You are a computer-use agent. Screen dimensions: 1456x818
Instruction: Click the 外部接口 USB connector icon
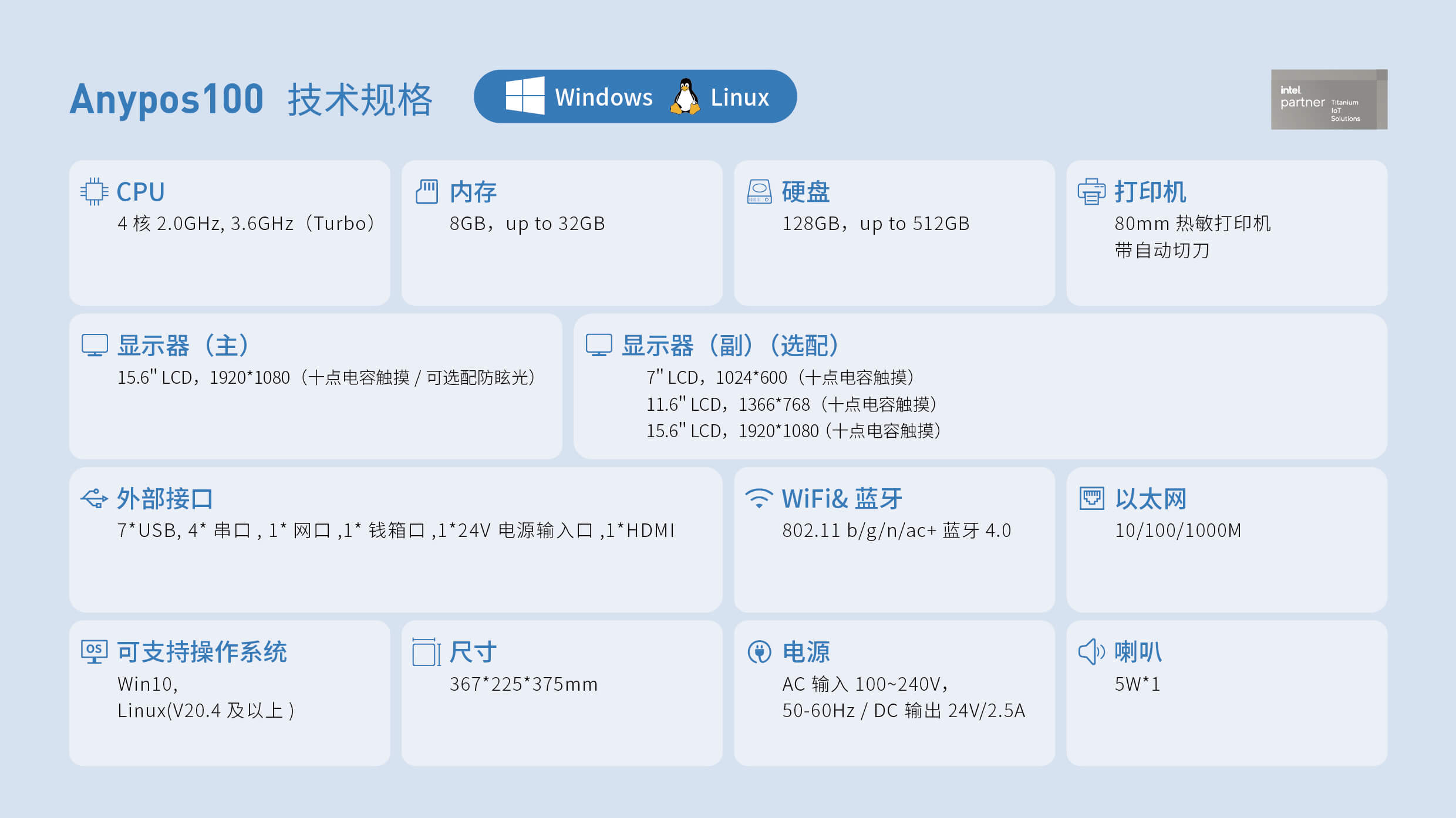[94, 499]
